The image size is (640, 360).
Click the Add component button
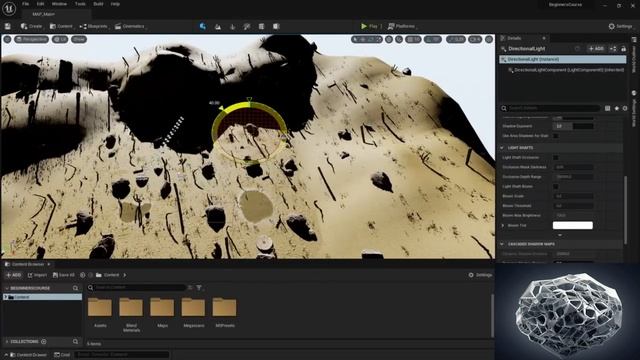pyautogui.click(x=596, y=49)
